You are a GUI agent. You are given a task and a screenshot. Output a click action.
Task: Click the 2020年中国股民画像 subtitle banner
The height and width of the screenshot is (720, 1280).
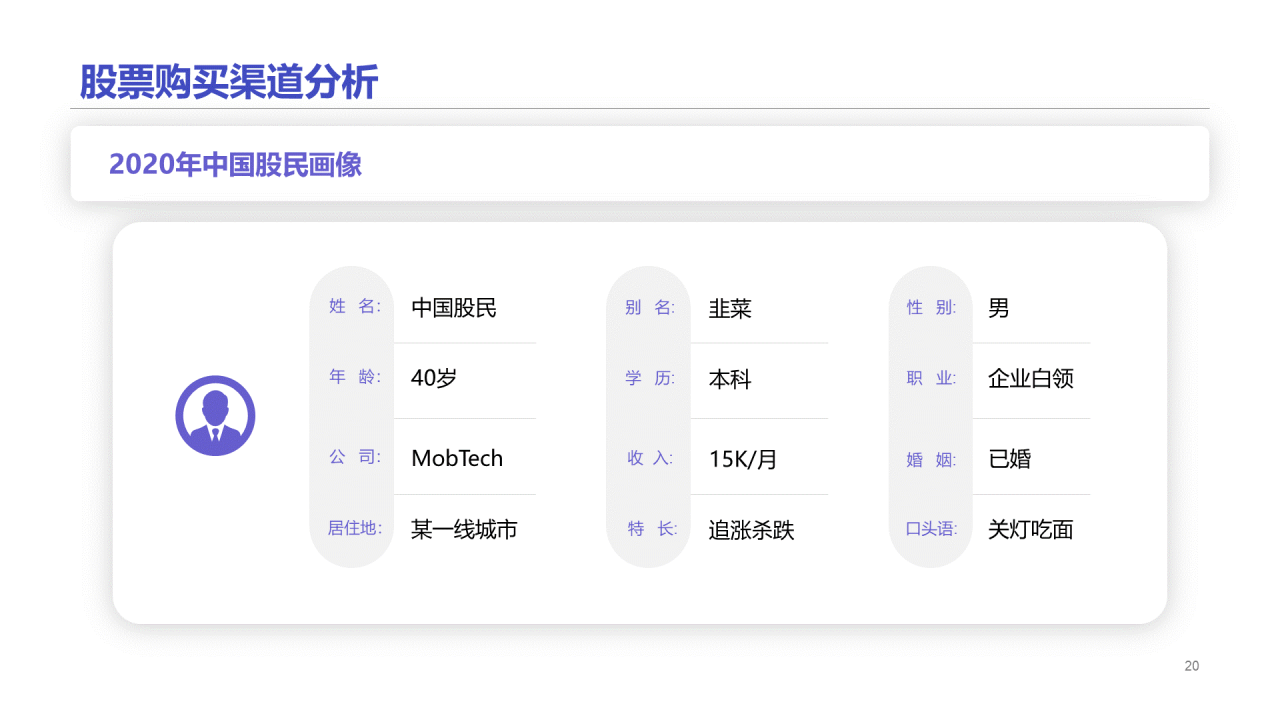236,164
